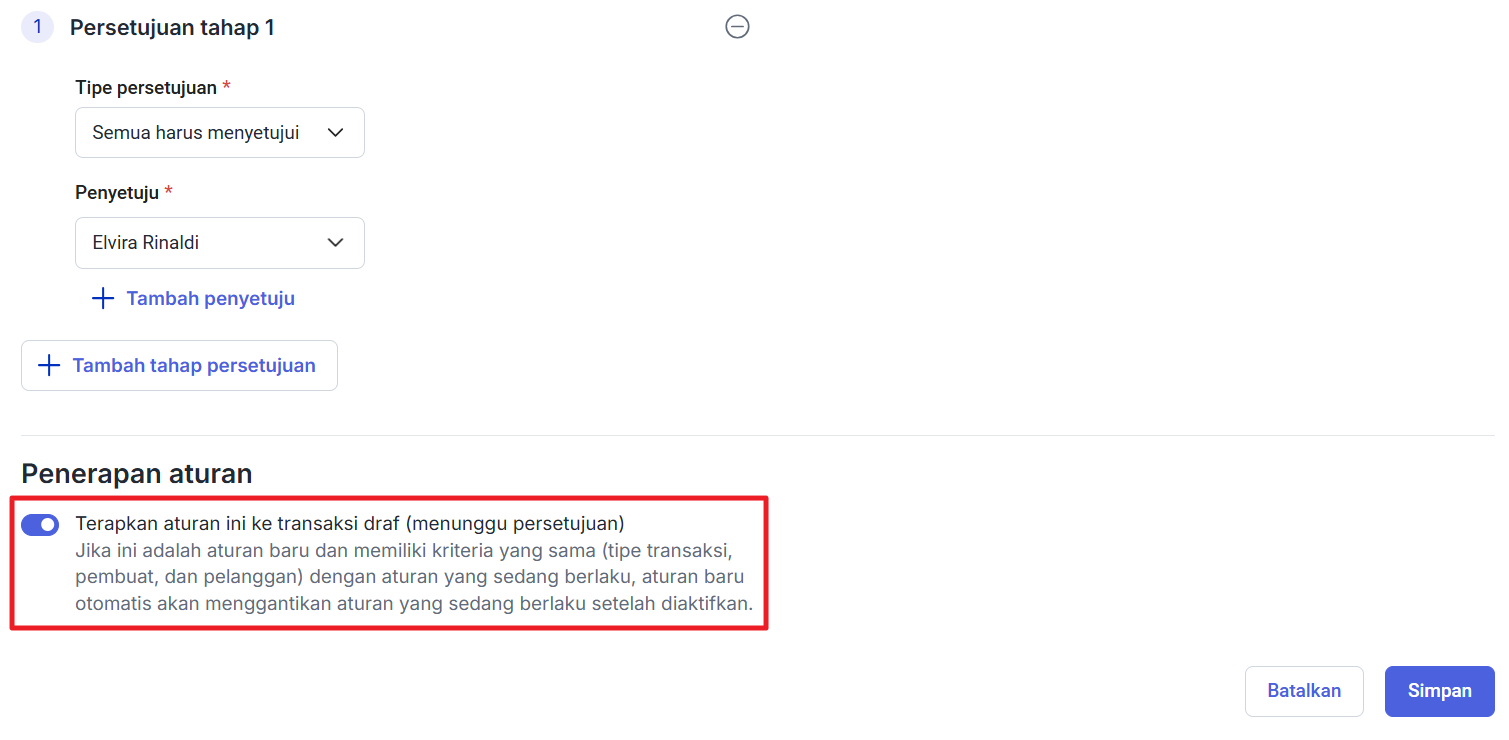The width and height of the screenshot is (1509, 740).
Task: Click the Tambah tahap persetujuan button
Action: click(x=179, y=366)
